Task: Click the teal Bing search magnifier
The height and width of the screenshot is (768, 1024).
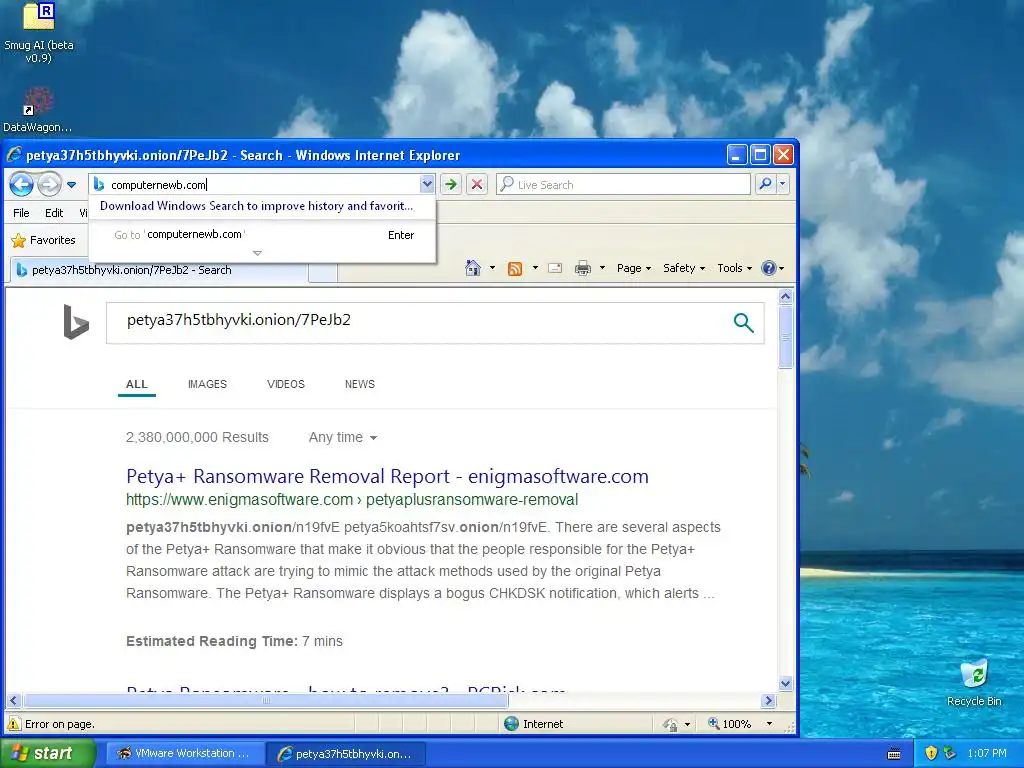Action: click(743, 322)
